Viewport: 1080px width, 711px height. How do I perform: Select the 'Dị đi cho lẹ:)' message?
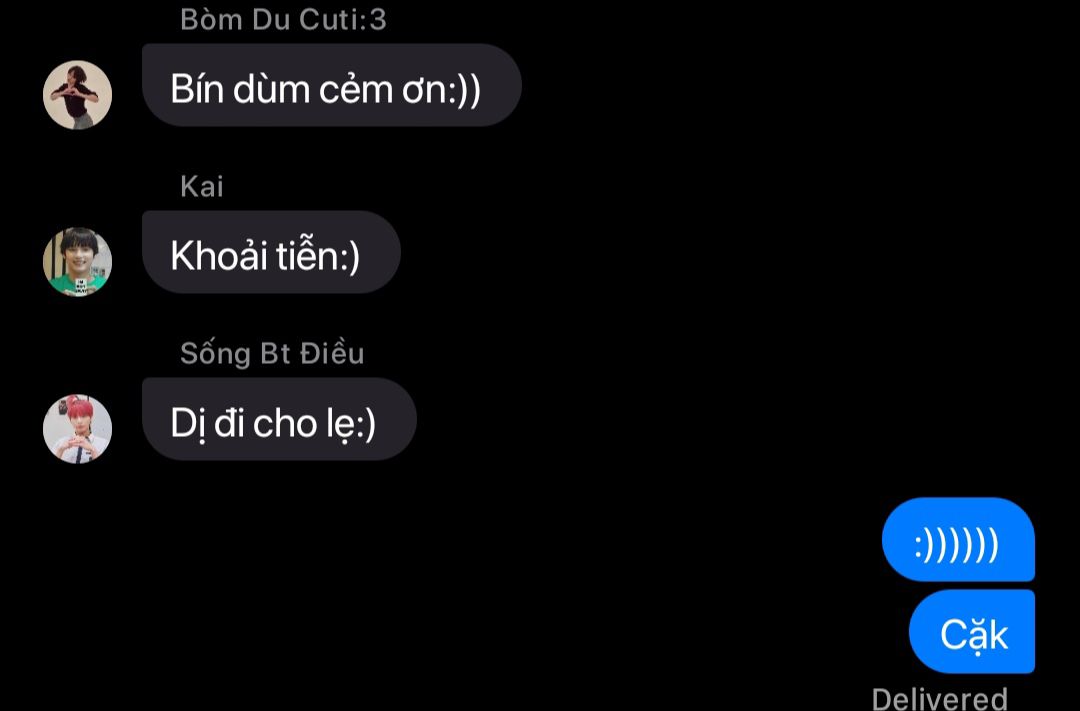279,419
